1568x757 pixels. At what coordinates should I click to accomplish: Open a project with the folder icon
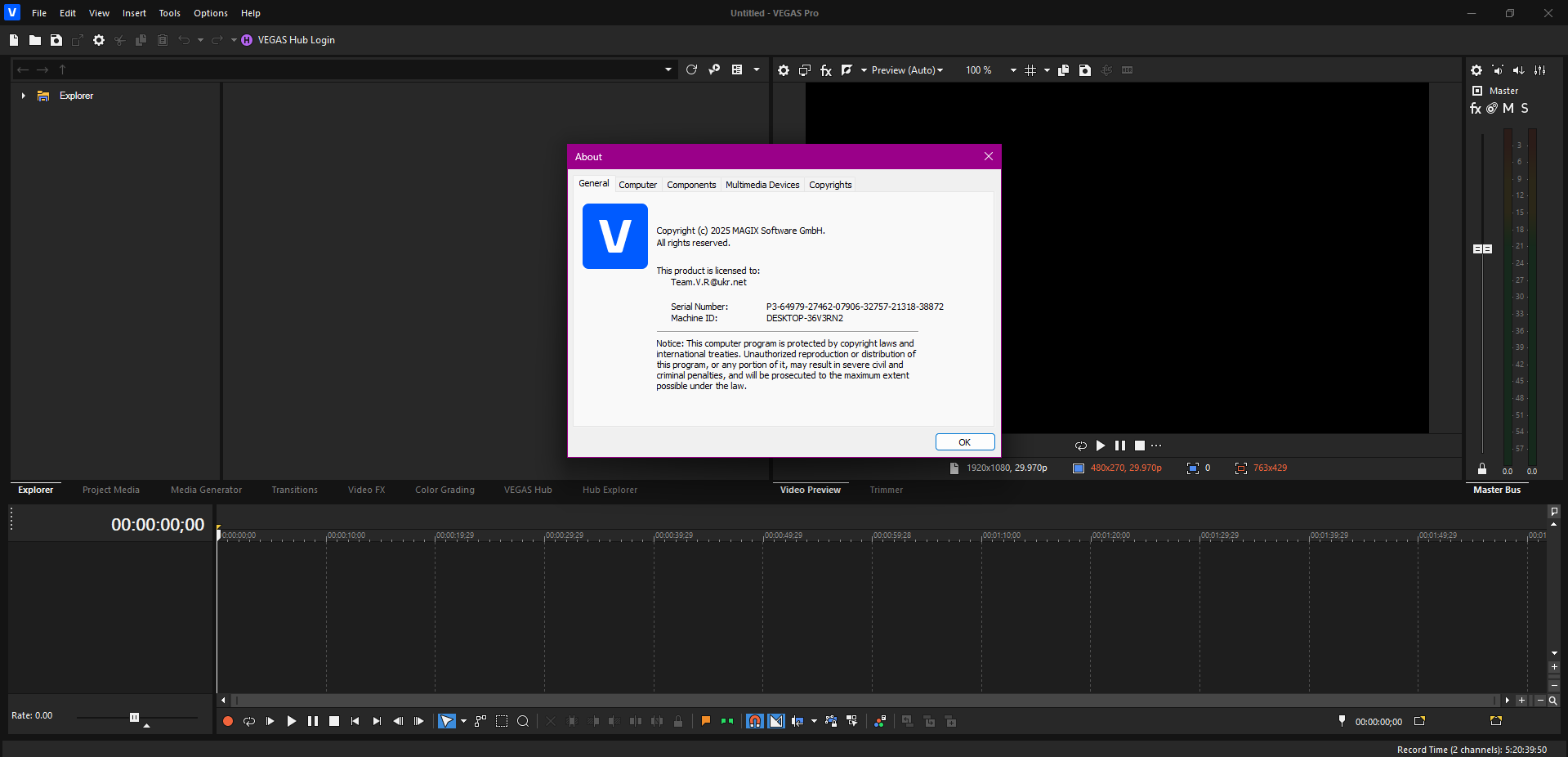35,40
